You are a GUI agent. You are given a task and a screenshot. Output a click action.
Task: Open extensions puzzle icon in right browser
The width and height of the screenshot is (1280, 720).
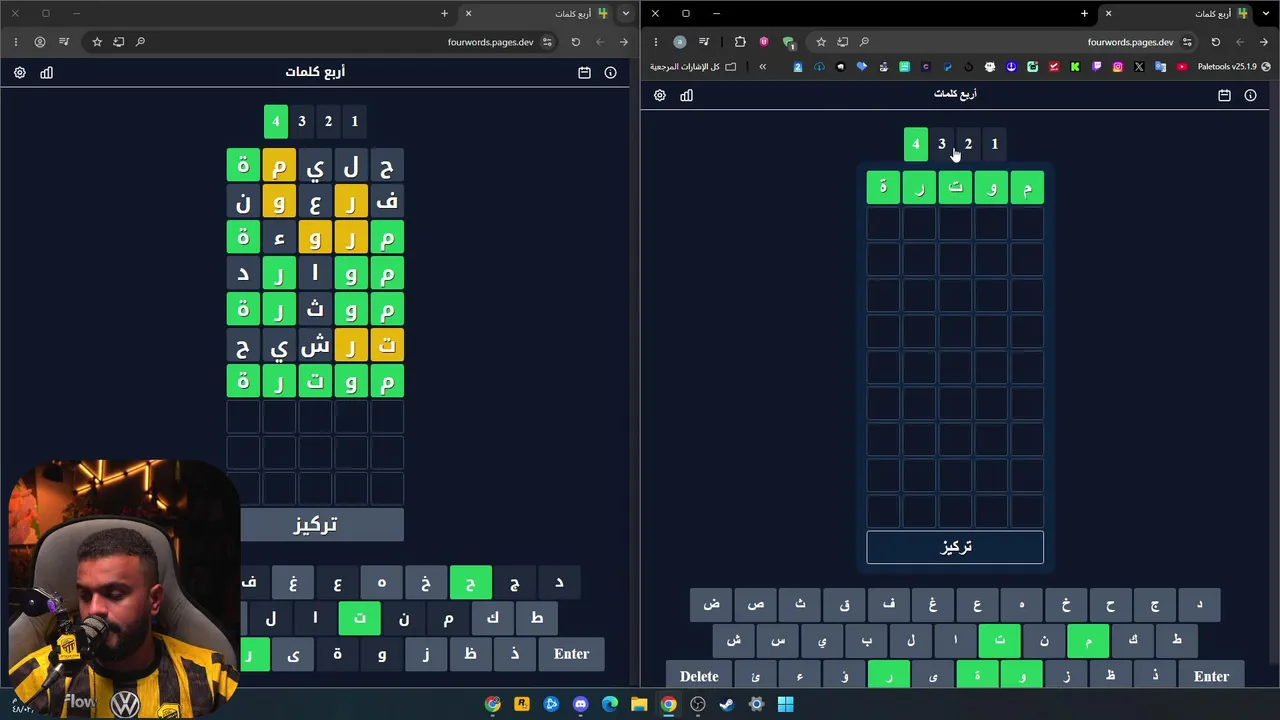[740, 42]
